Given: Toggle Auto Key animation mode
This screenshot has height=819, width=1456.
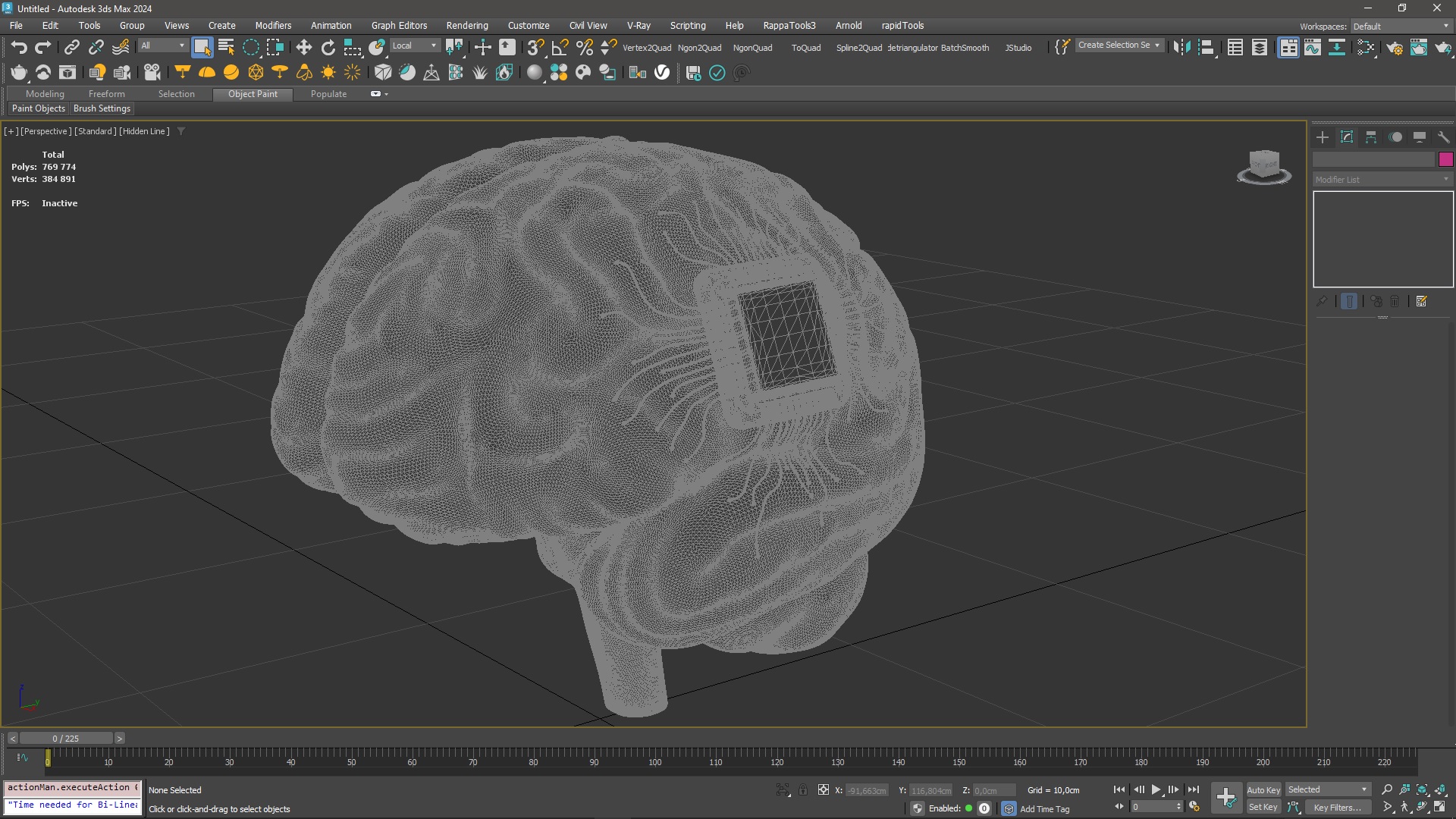Looking at the screenshot, I should click(1263, 789).
